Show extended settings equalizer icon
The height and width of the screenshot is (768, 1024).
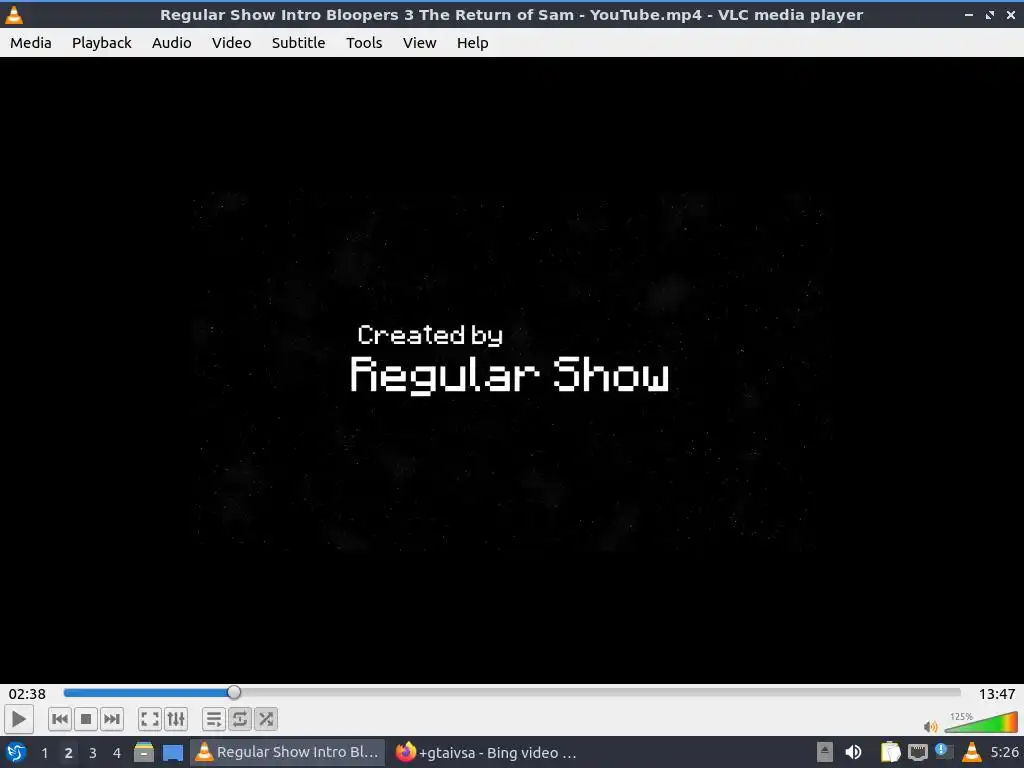coord(176,720)
